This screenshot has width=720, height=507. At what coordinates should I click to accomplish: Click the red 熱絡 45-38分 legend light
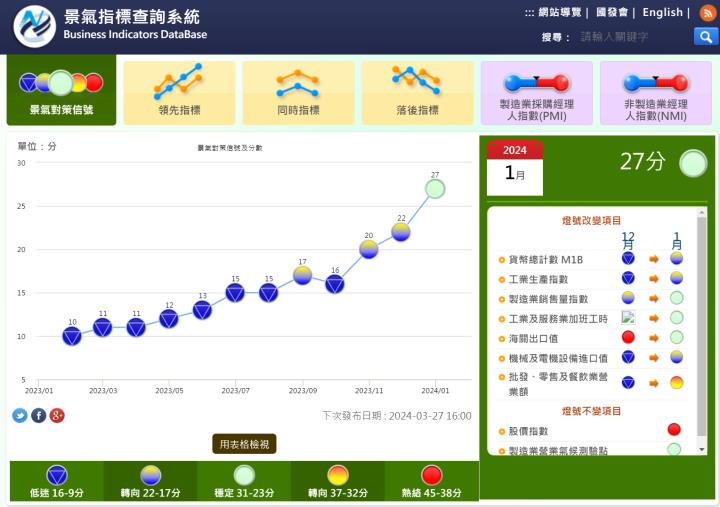pyautogui.click(x=432, y=476)
